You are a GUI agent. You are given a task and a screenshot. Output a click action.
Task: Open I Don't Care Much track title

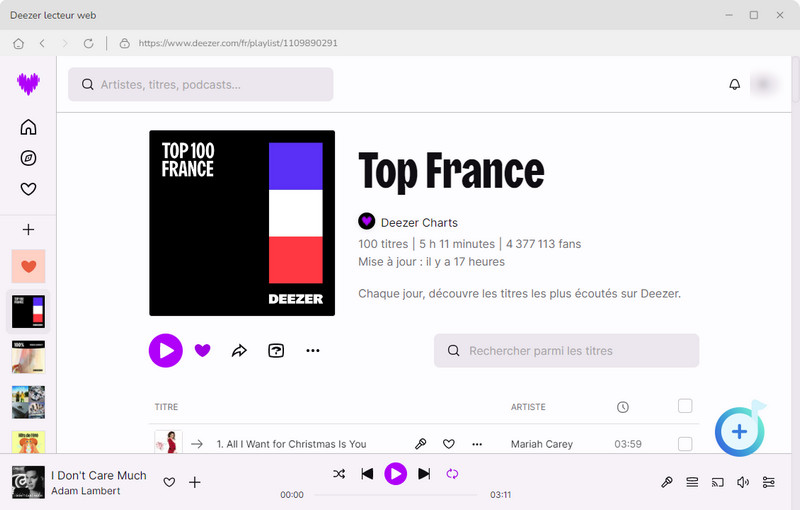(98, 475)
